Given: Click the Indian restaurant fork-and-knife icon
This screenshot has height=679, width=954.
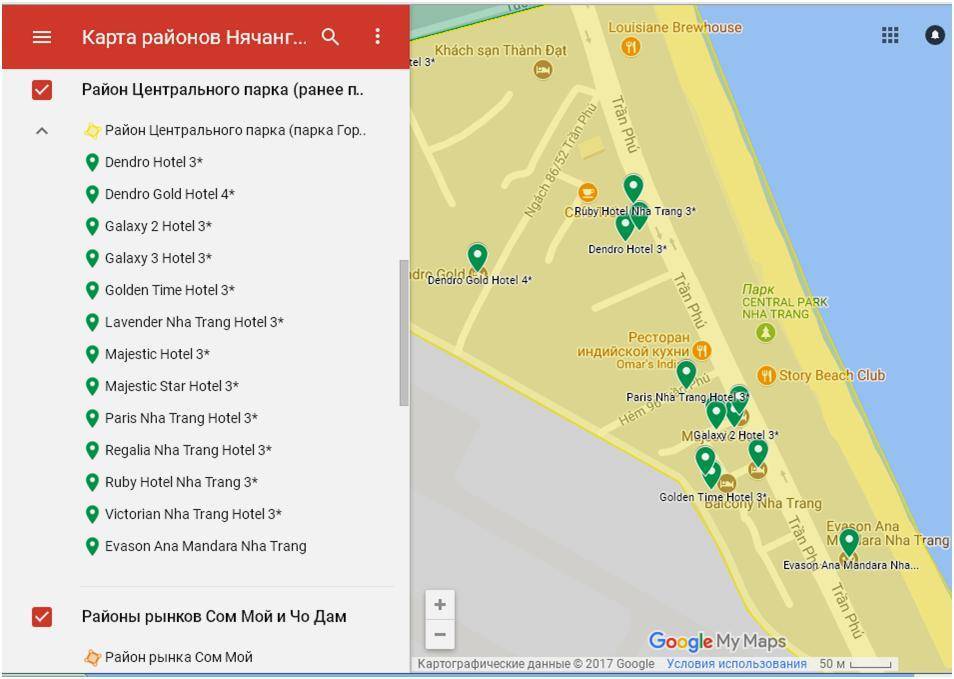Looking at the screenshot, I should point(702,350).
